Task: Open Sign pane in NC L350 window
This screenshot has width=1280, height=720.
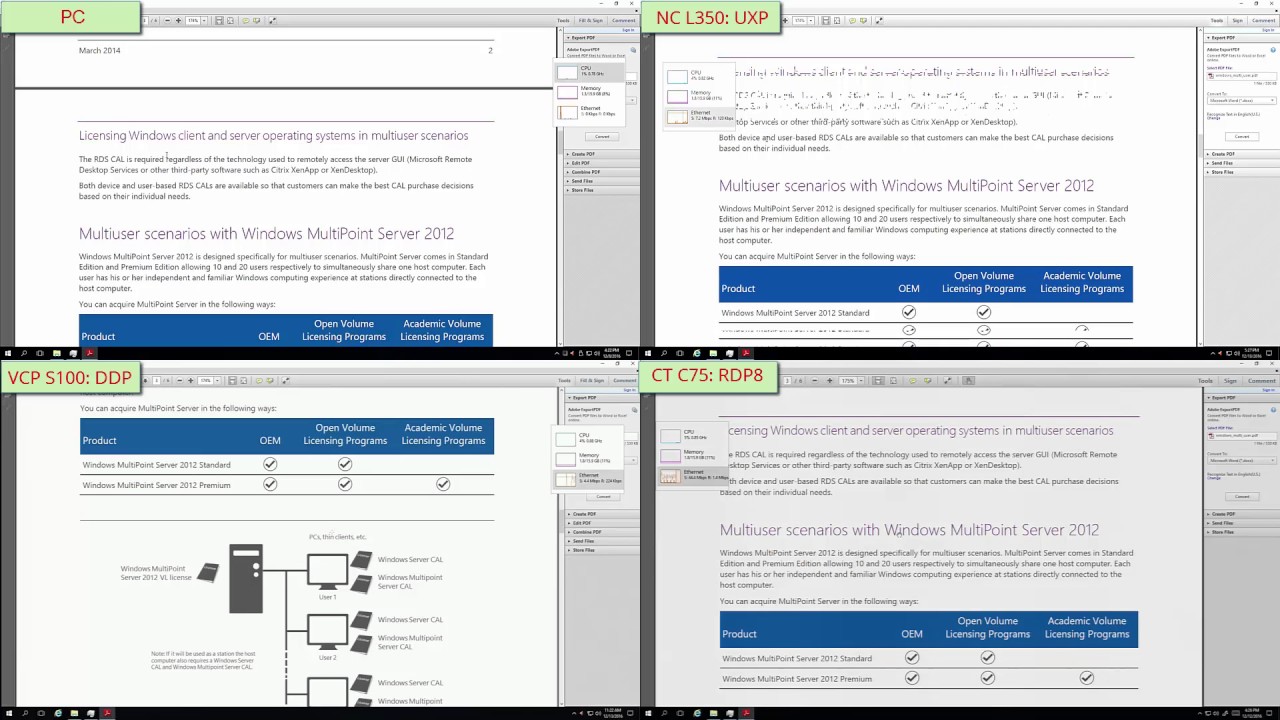Action: point(1237,20)
